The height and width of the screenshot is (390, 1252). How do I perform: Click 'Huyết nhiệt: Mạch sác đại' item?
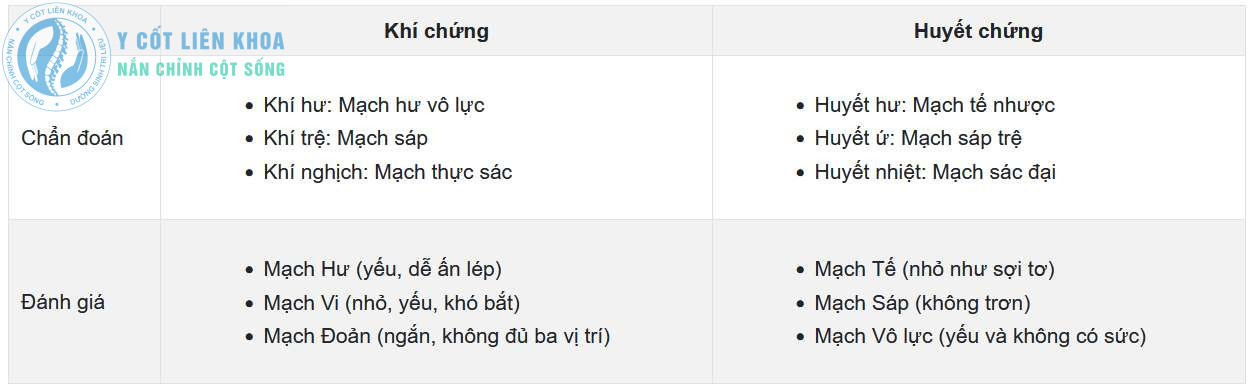point(935,172)
